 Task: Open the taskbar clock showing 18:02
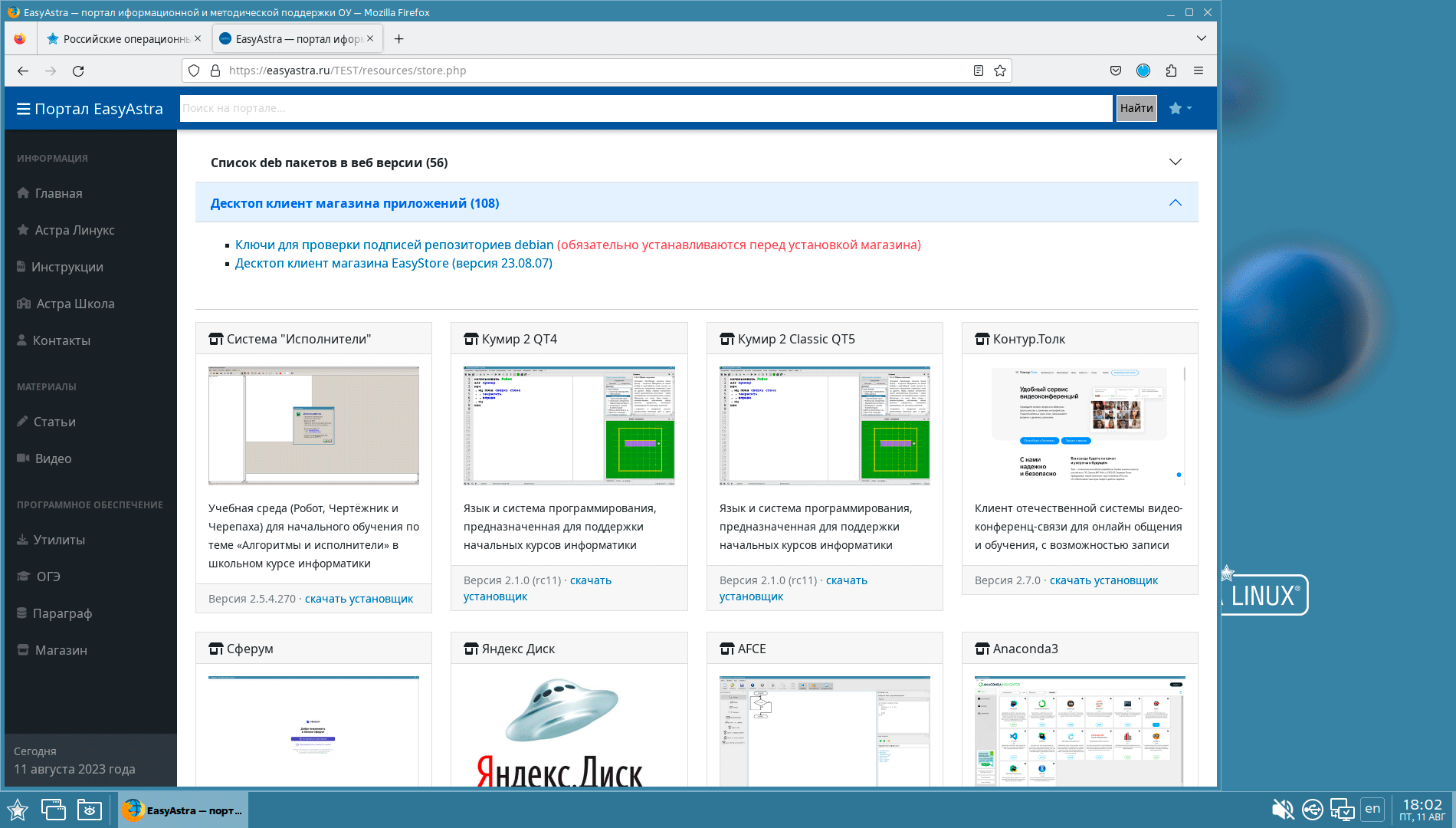pos(1422,810)
